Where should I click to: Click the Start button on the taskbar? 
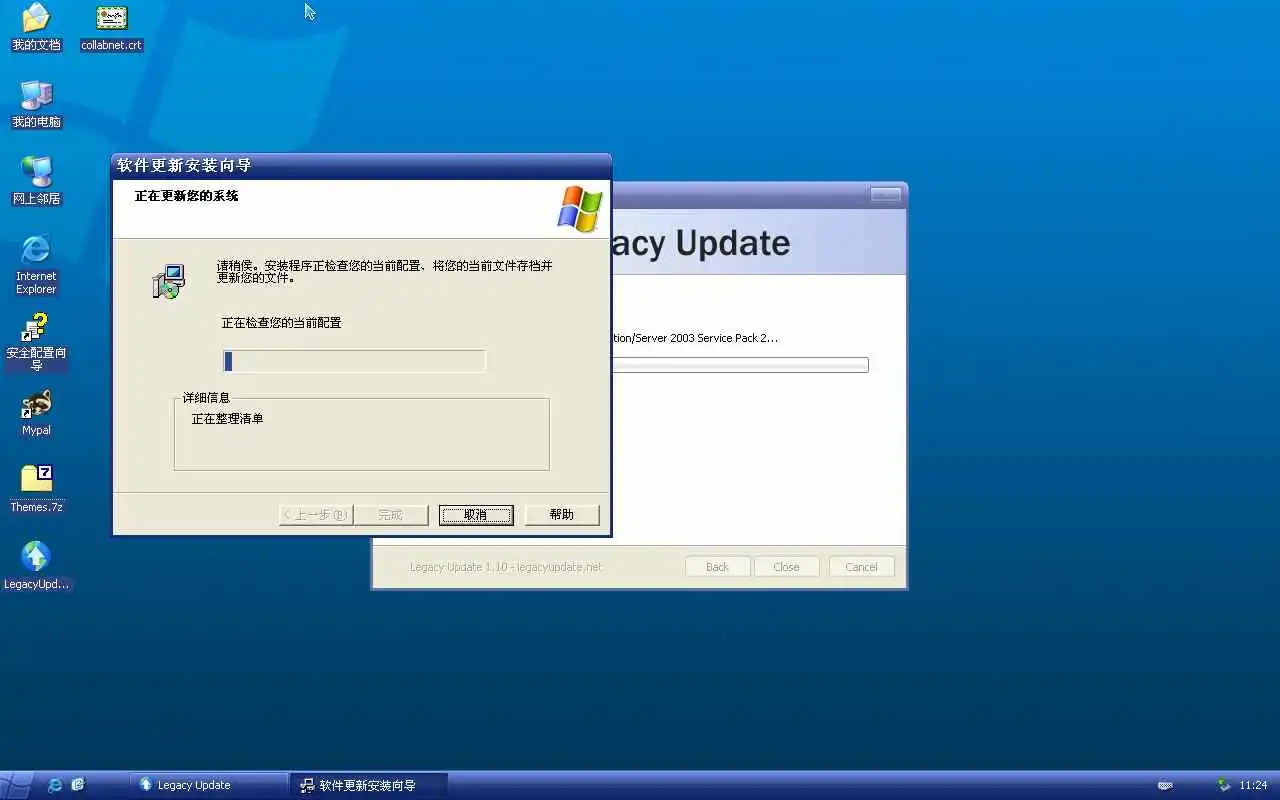[17, 785]
